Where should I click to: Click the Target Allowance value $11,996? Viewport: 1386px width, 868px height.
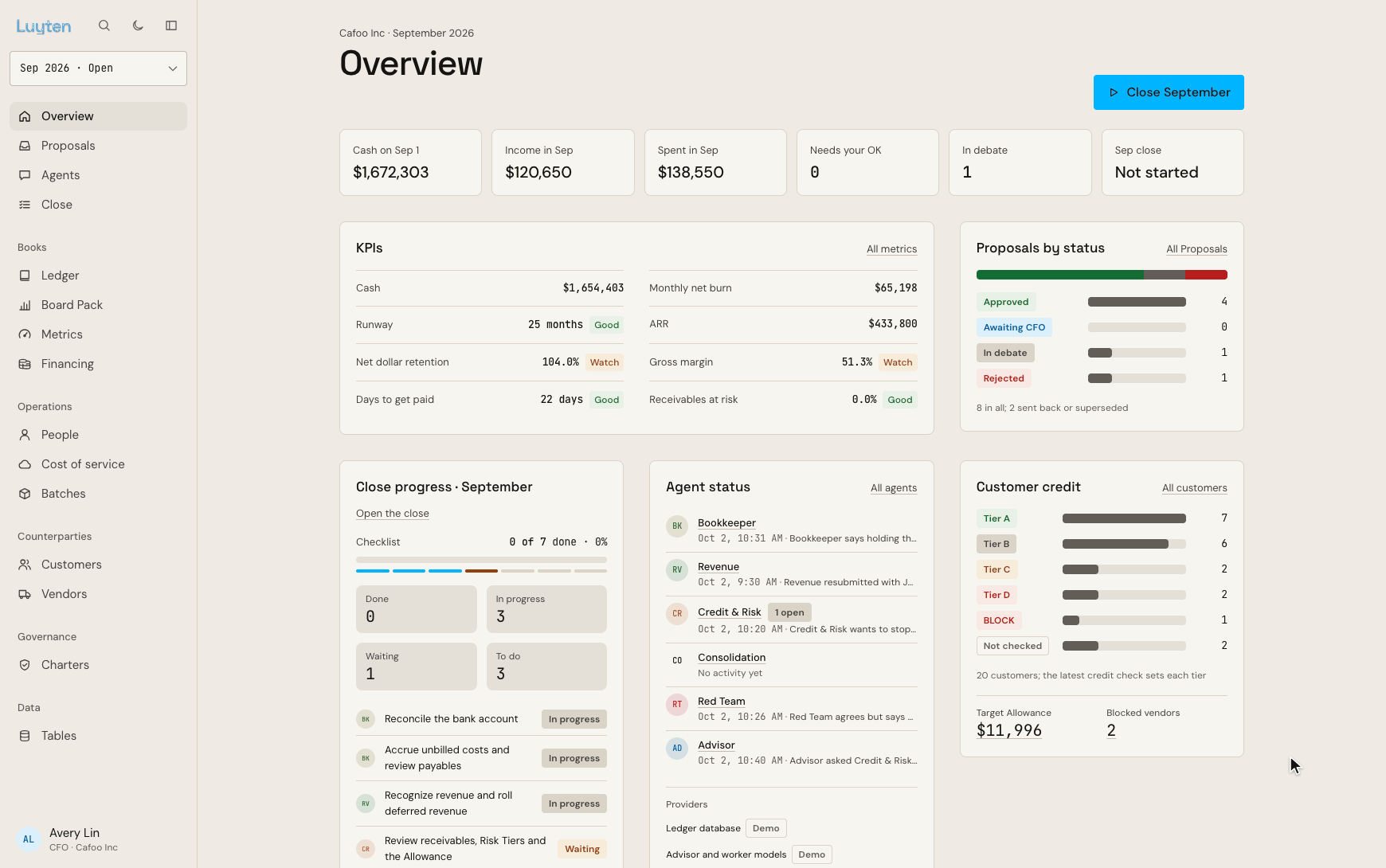pyautogui.click(x=1009, y=731)
